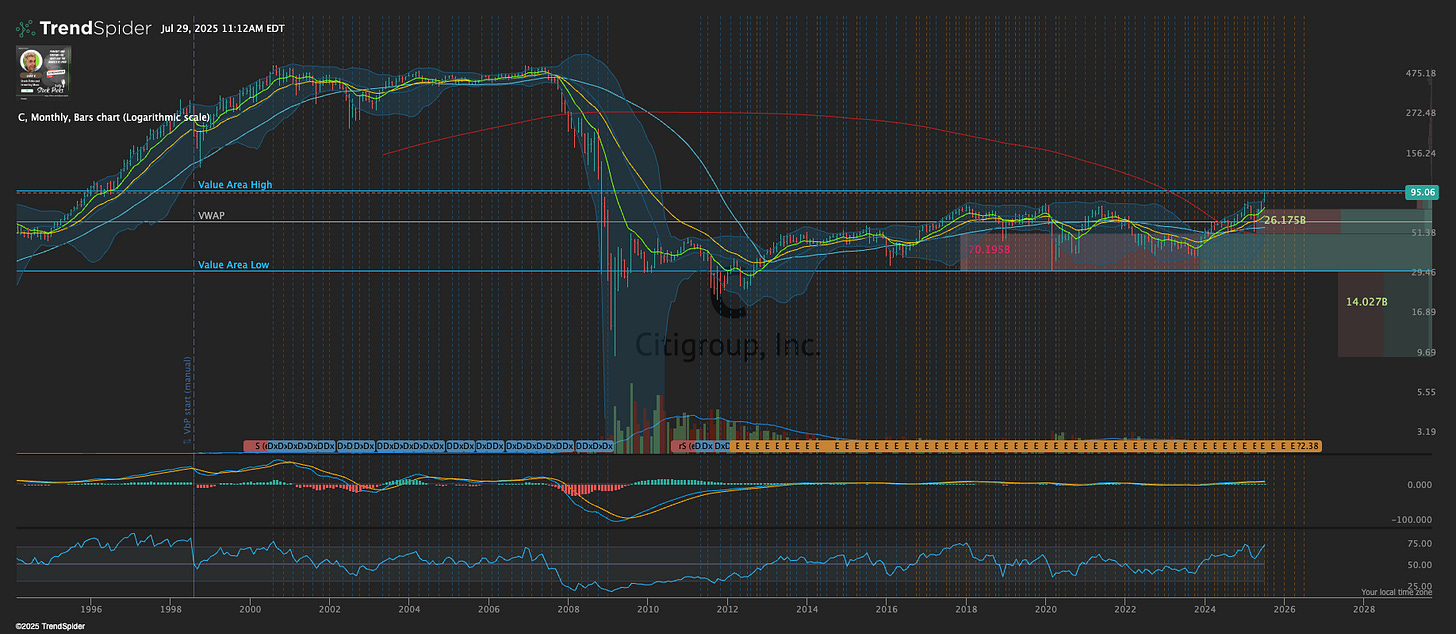
Task: Click the 2016 time axis label
Action: pyautogui.click(x=886, y=608)
